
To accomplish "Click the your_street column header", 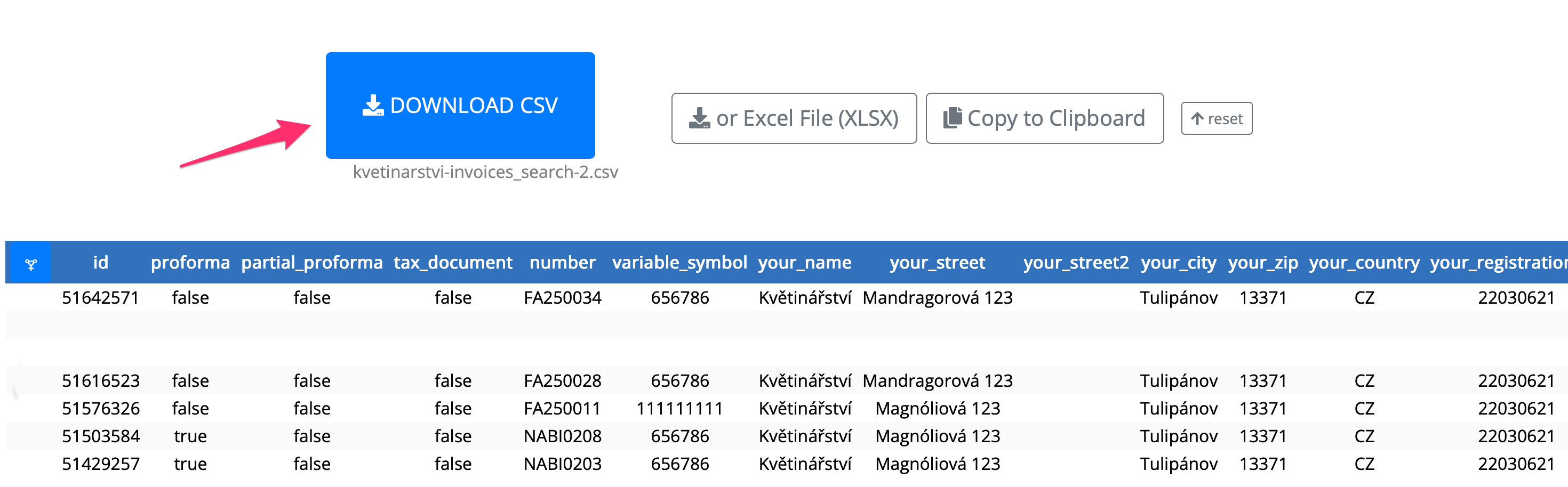I will (937, 262).
